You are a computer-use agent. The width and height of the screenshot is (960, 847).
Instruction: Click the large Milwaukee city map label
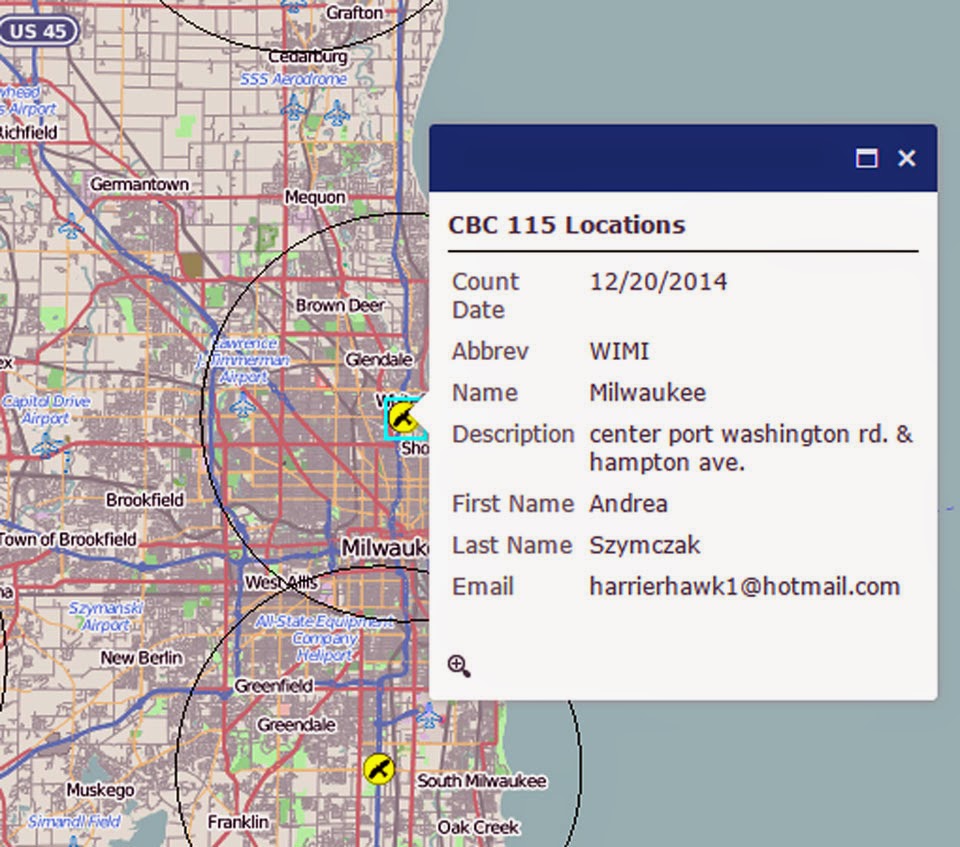coord(384,548)
